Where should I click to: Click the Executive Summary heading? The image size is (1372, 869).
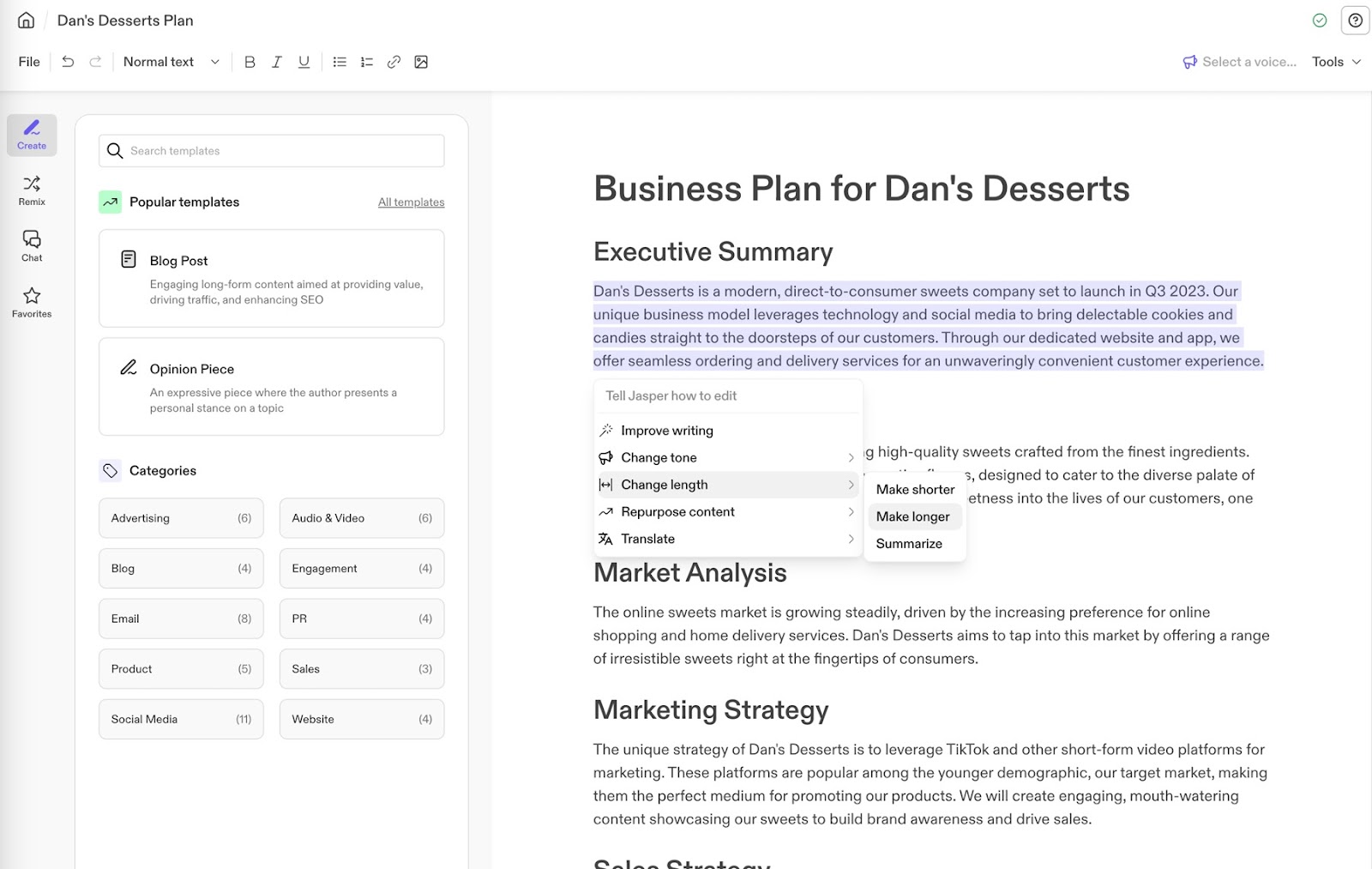[x=713, y=251]
